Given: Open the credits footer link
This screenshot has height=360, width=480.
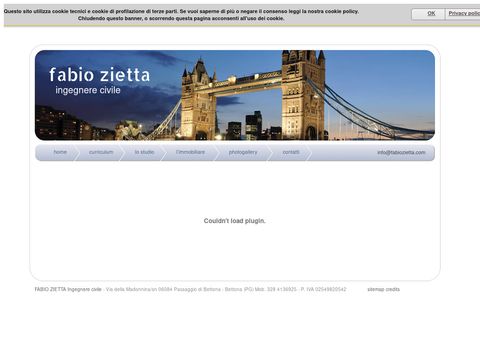Looking at the screenshot, I should click(393, 289).
